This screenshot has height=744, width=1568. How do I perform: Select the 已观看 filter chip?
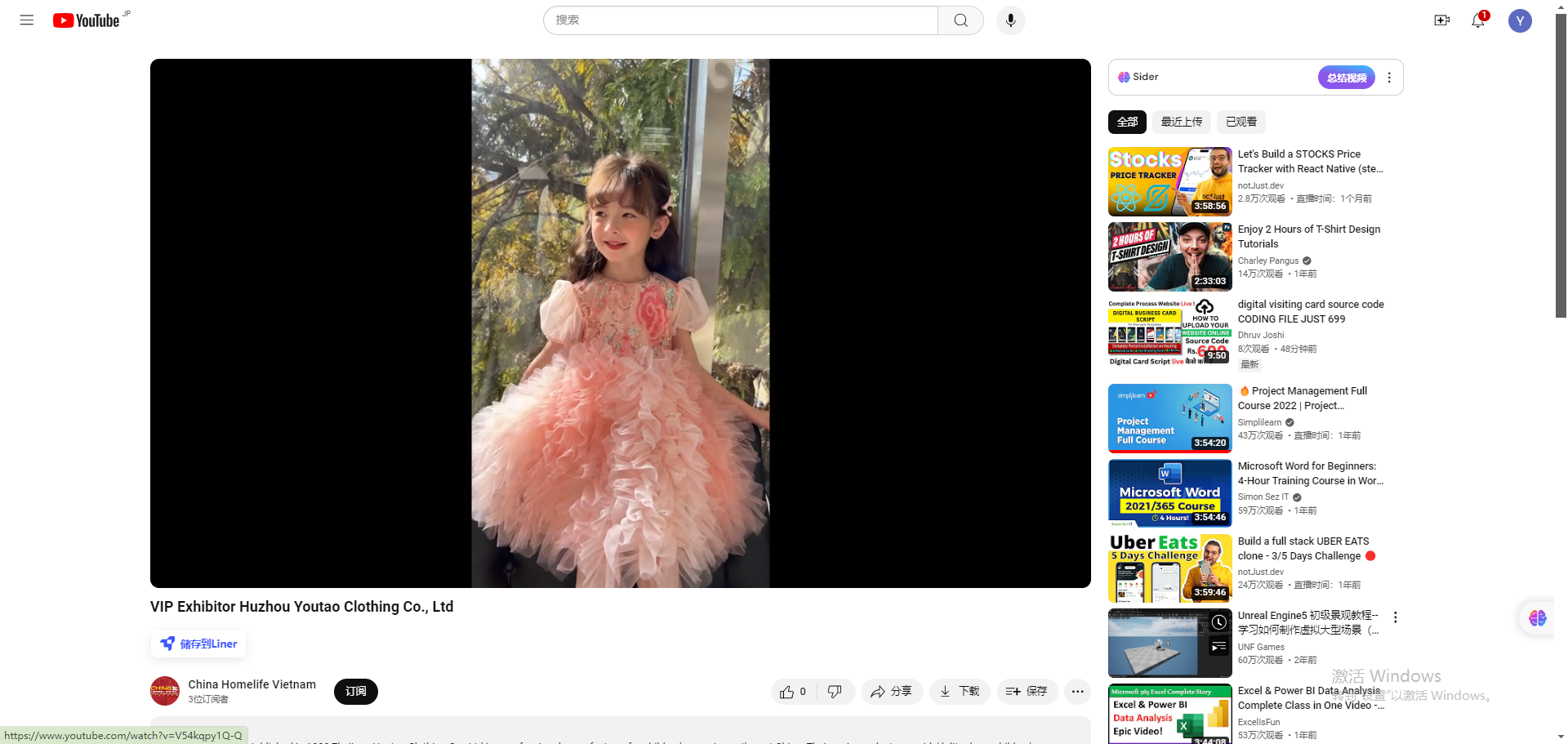1241,122
